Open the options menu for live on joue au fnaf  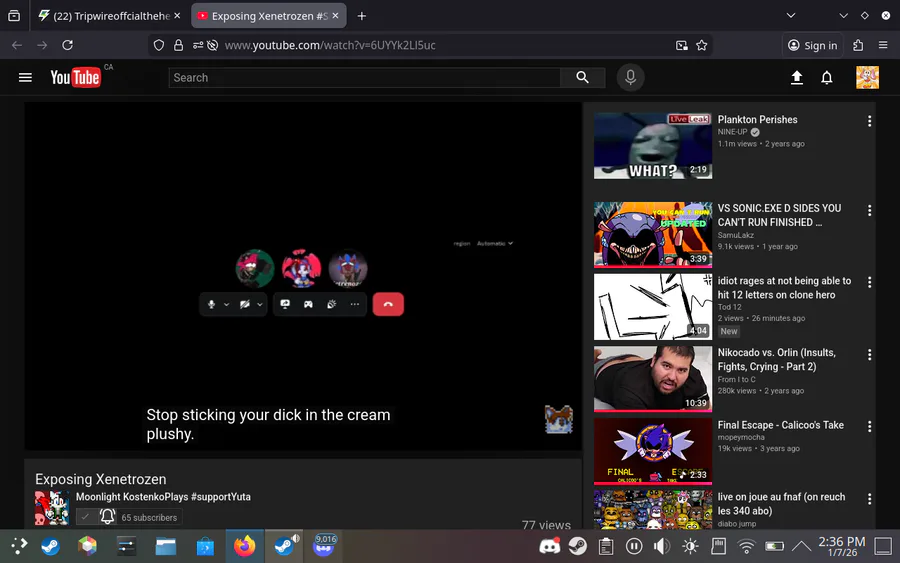(x=870, y=499)
